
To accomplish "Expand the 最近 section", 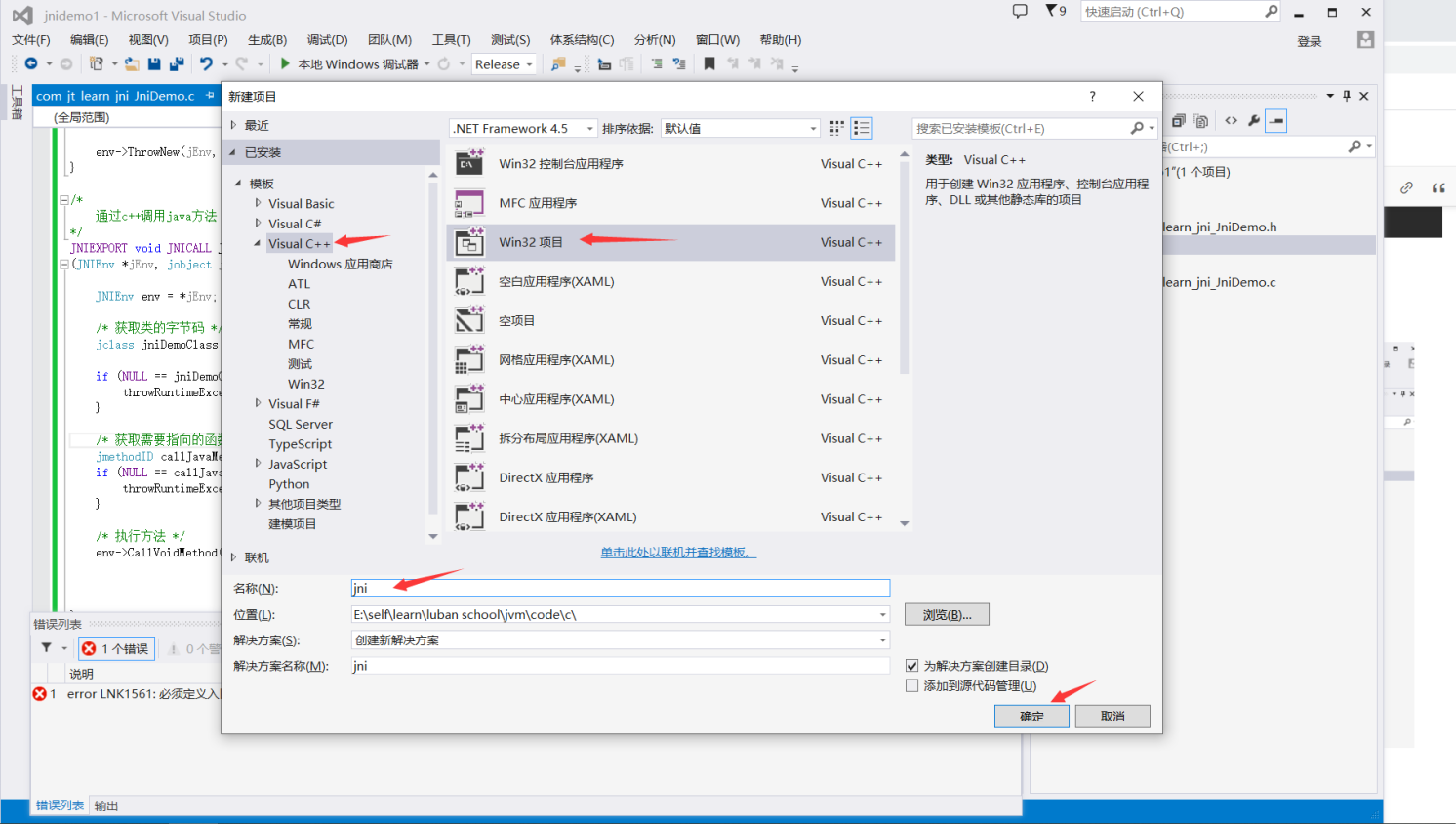I will click(233, 125).
